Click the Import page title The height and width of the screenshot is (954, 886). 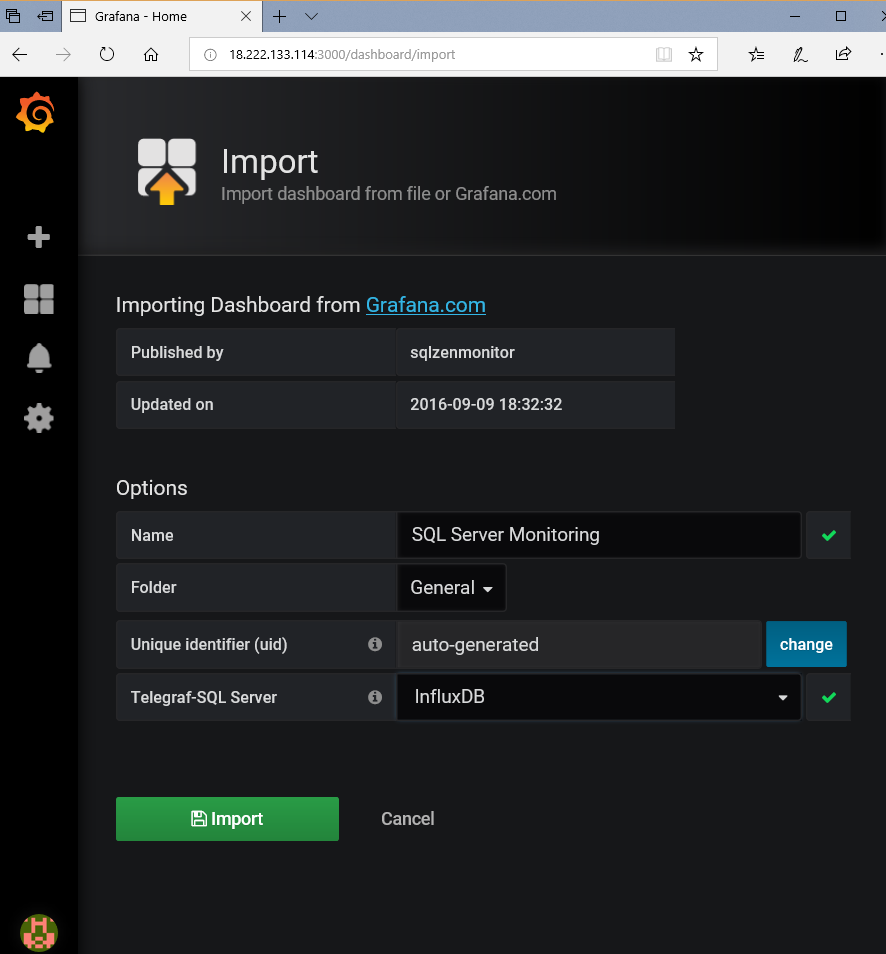[270, 162]
